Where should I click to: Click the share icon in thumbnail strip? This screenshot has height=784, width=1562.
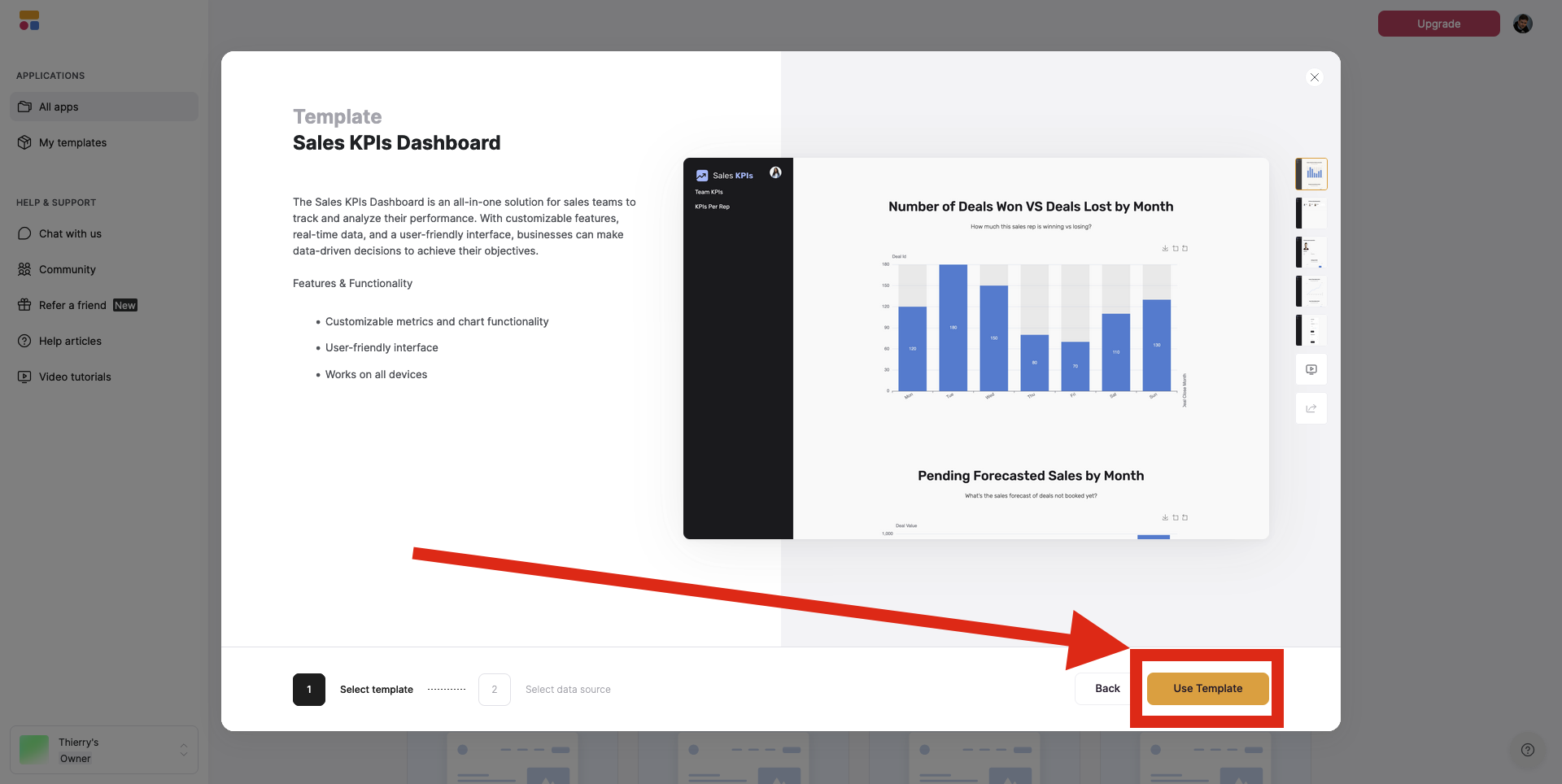(x=1311, y=408)
